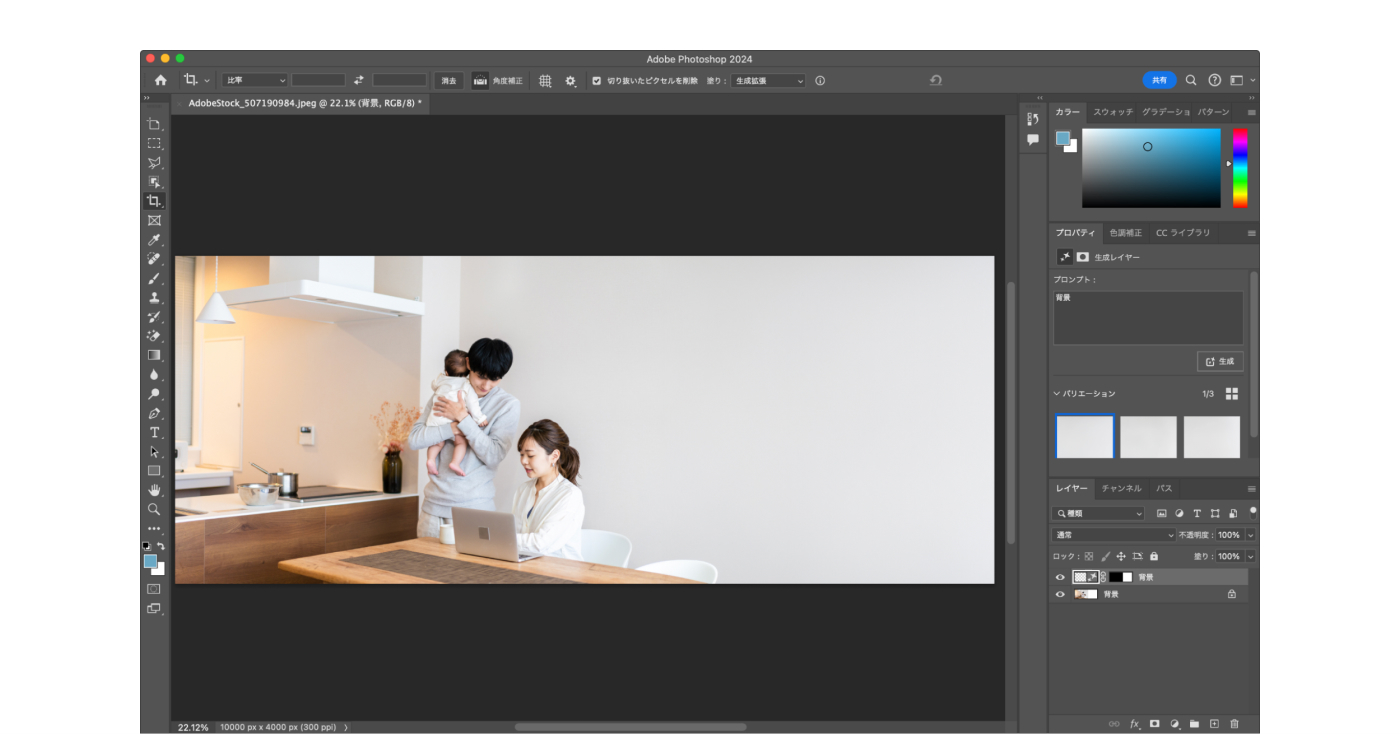Open the 色調補正 tab
Image resolution: width=1400 pixels, height=734 pixels.
point(1125,233)
